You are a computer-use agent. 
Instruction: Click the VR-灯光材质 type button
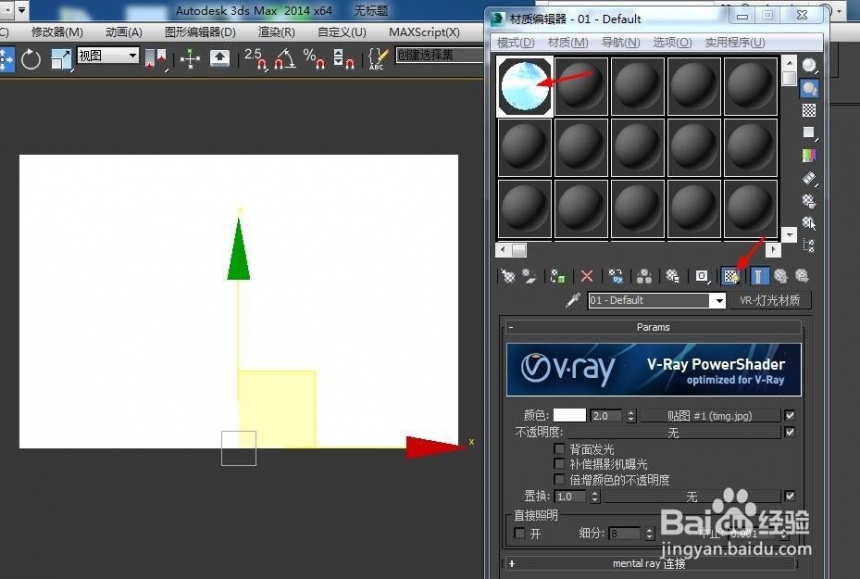[770, 300]
